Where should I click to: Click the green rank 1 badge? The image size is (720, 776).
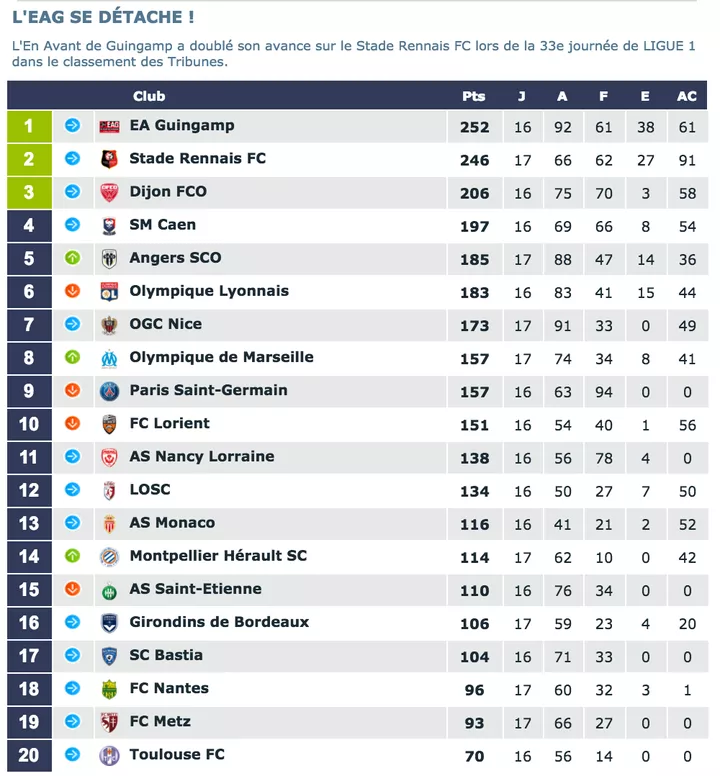29,126
